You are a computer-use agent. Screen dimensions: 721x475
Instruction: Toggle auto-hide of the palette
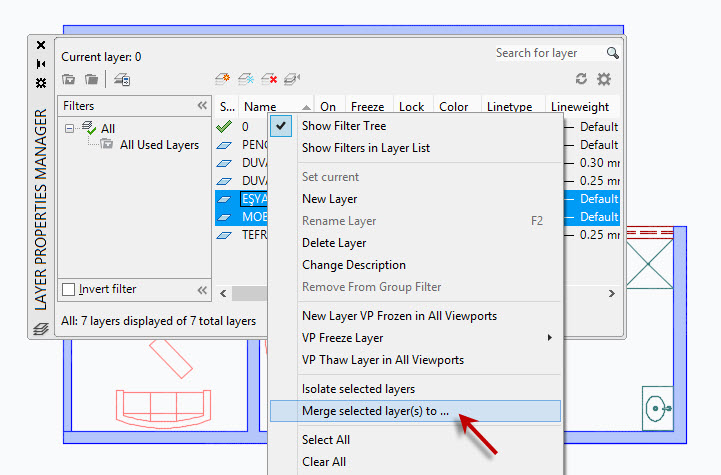[x=41, y=64]
